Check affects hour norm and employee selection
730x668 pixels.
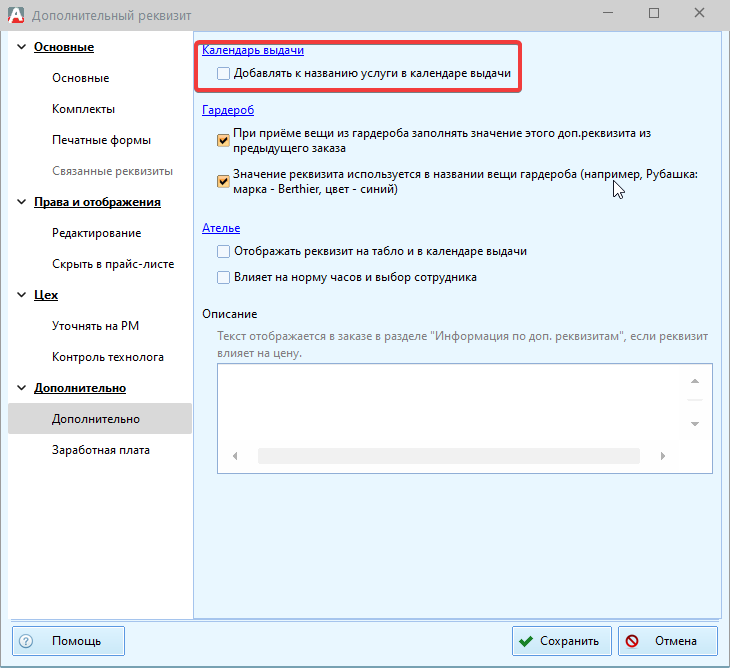(223, 277)
